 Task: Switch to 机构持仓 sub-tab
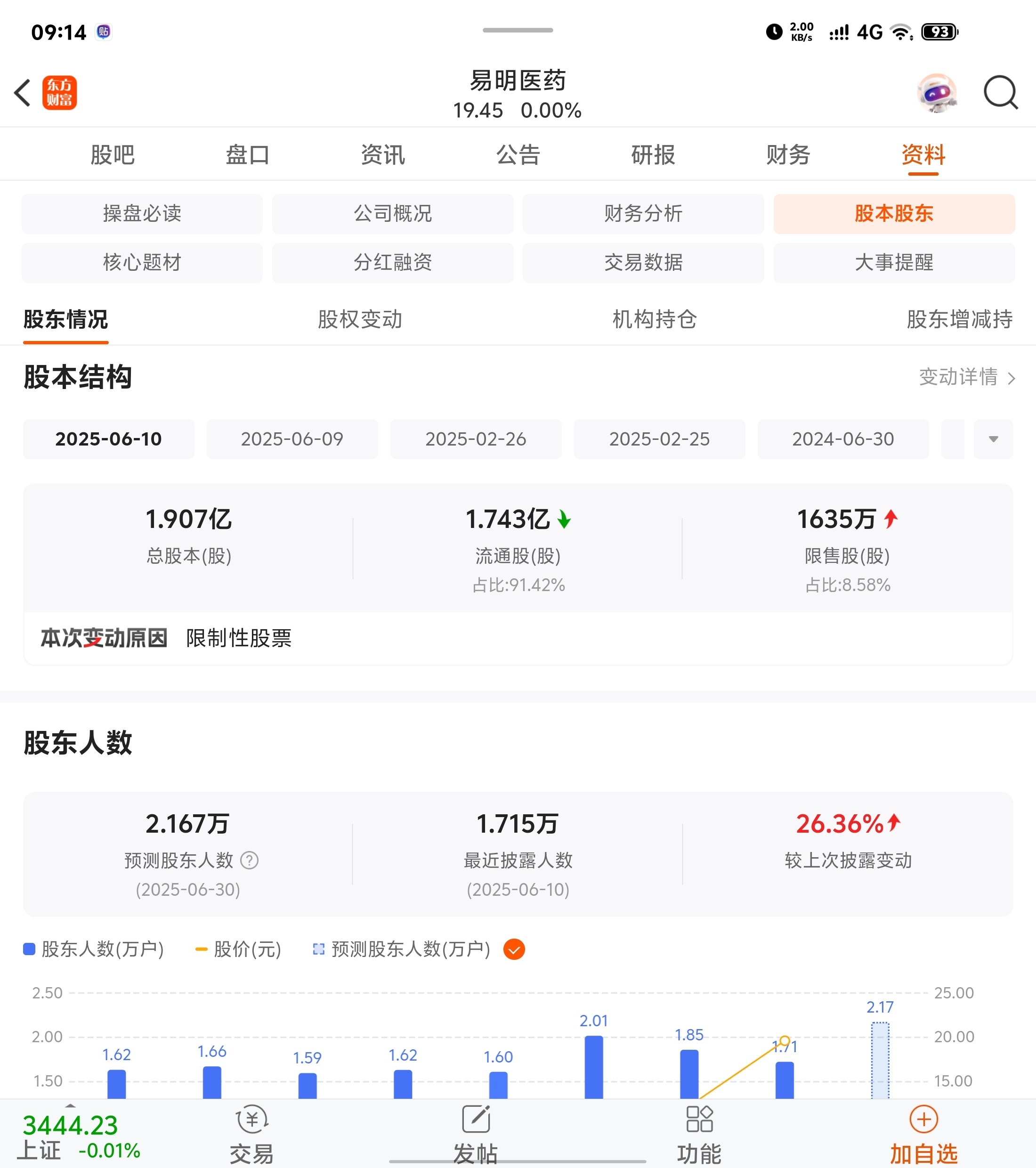655,319
